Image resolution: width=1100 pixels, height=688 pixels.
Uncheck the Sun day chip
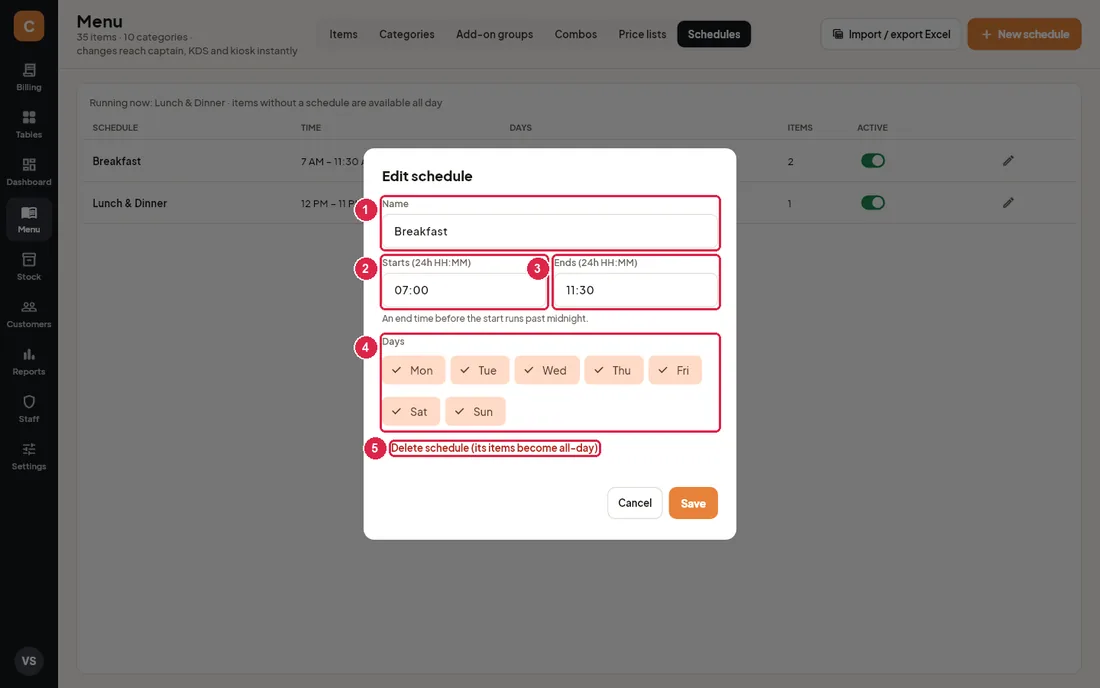click(475, 412)
